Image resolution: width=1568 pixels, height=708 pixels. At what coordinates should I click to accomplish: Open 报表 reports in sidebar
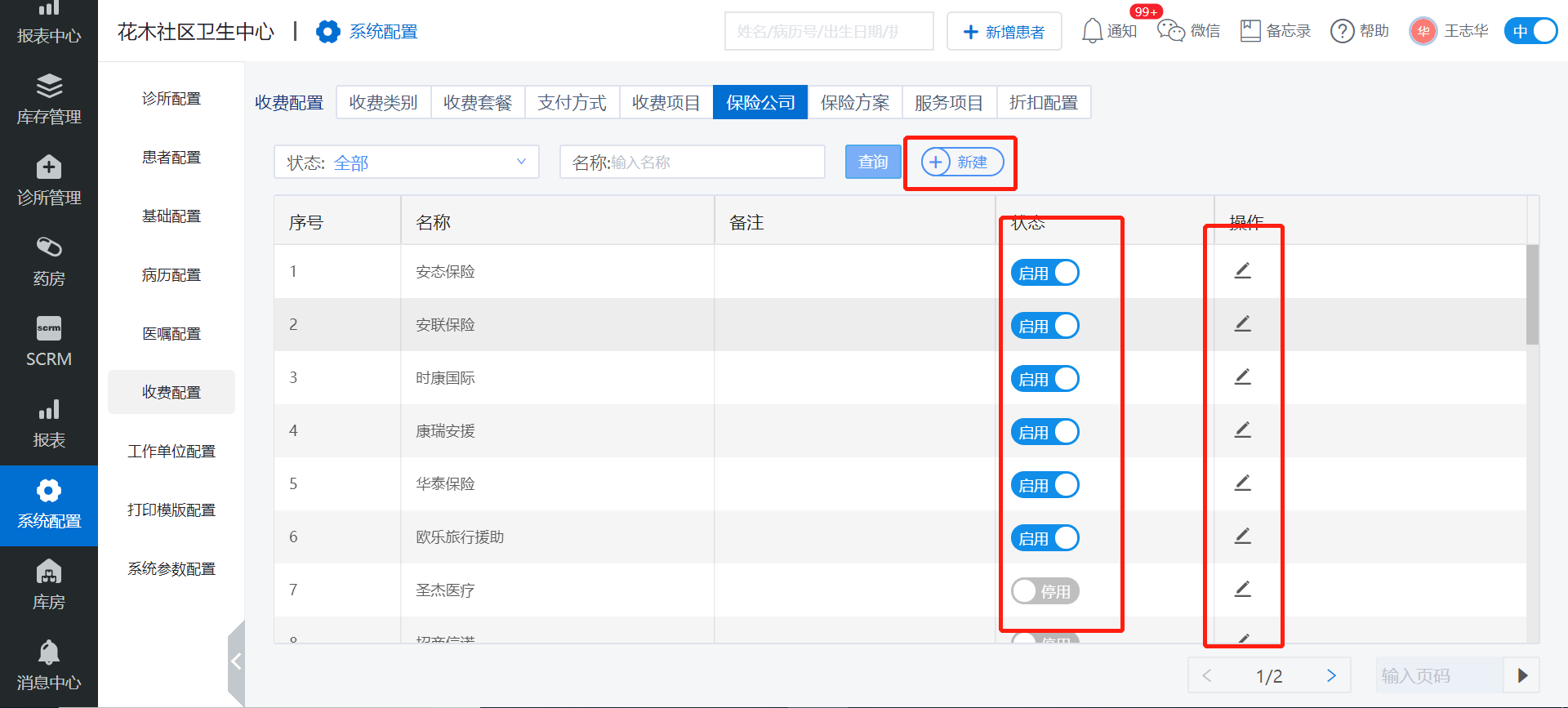tap(49, 423)
